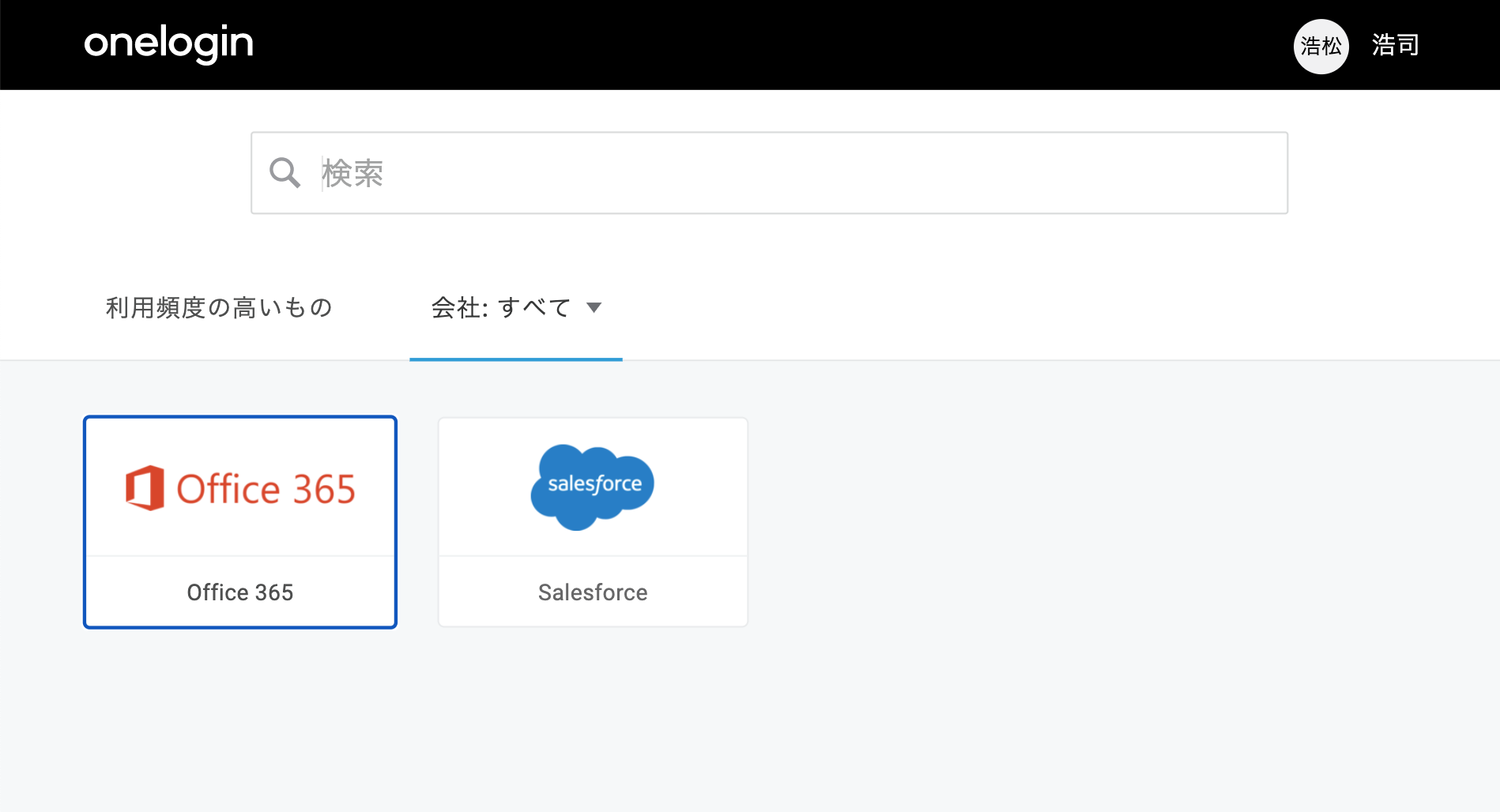Click the red Office 365 wordmark
This screenshot has width=1500, height=812.
point(266,489)
